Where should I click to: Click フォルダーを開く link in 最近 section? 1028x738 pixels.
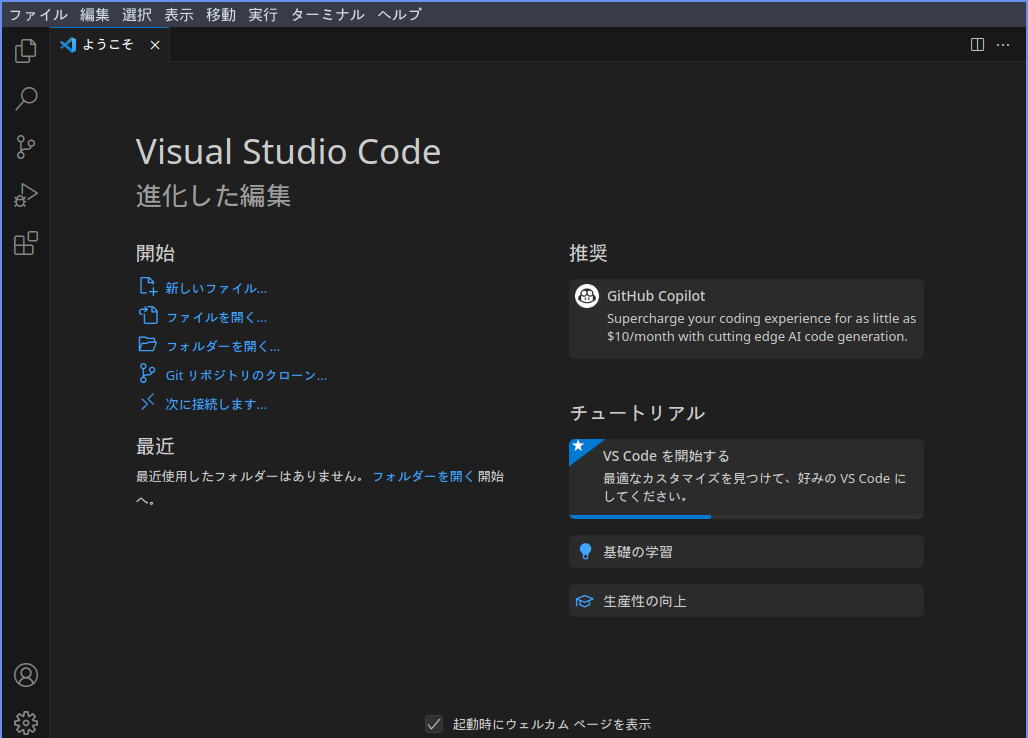click(x=423, y=476)
